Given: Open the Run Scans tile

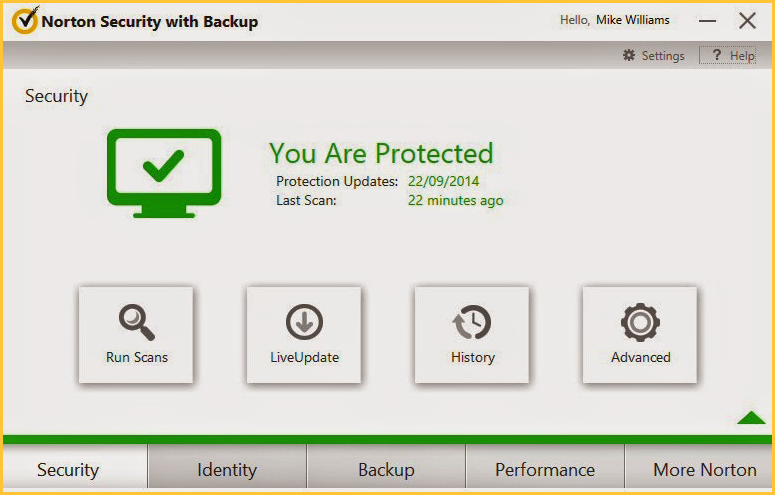Looking at the screenshot, I should (136, 334).
